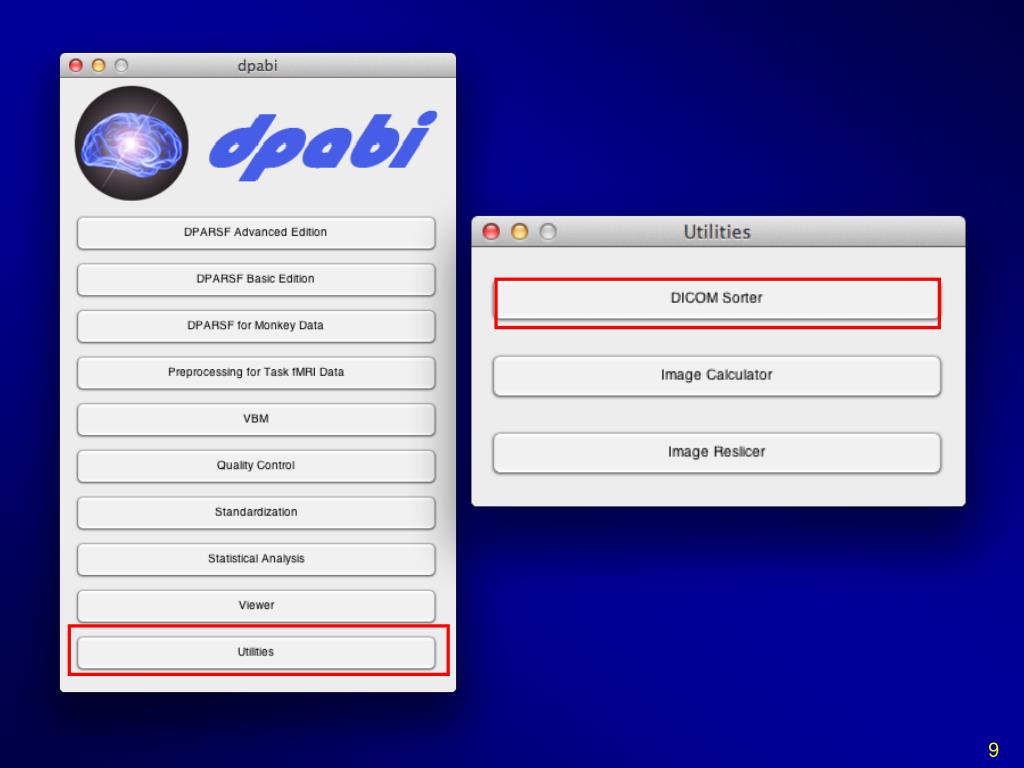Open the Image Reslicer utility
This screenshot has height=768, width=1024.
click(716, 453)
